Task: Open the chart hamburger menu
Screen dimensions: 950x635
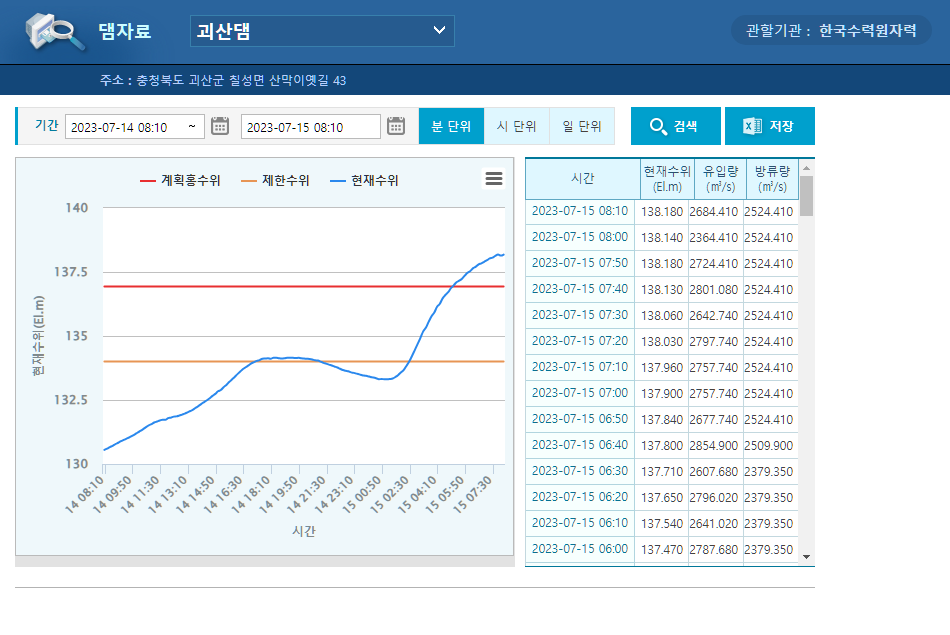Action: coord(493,179)
